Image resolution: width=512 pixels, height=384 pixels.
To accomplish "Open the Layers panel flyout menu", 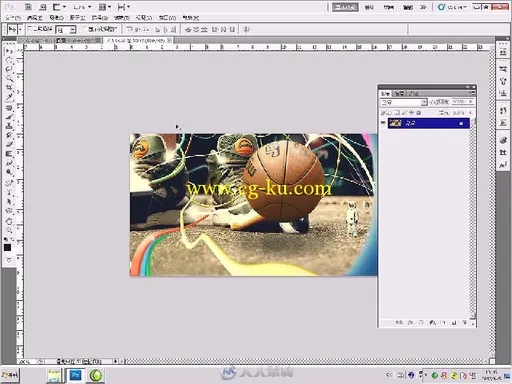I will coord(472,93).
